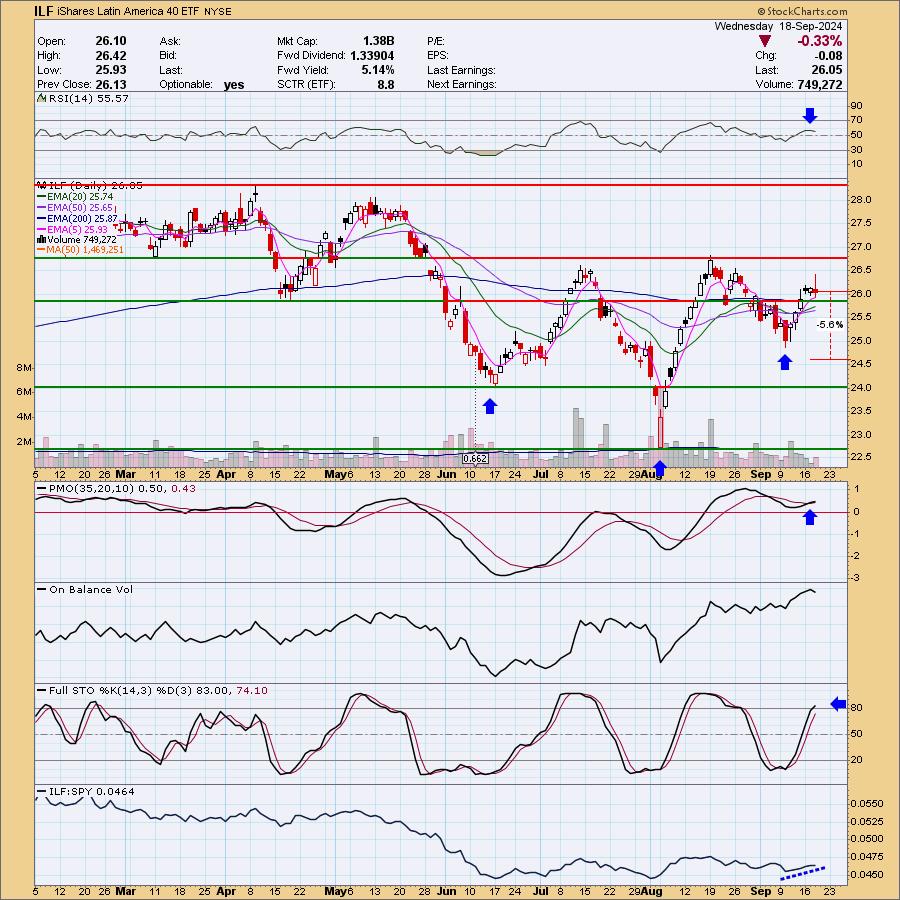
Task: Select the SCTR (ETF) value 8.8
Action: [386, 84]
